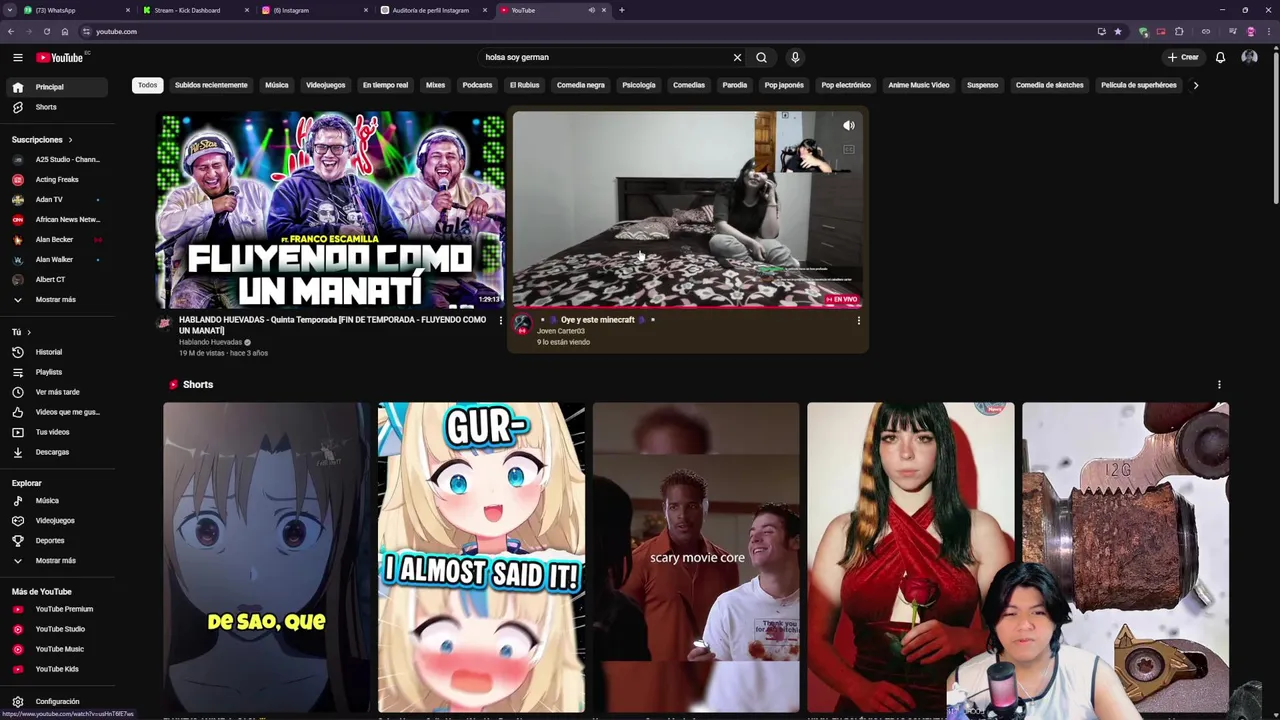Open Configuración settings
1280x720 pixels.
click(55, 701)
